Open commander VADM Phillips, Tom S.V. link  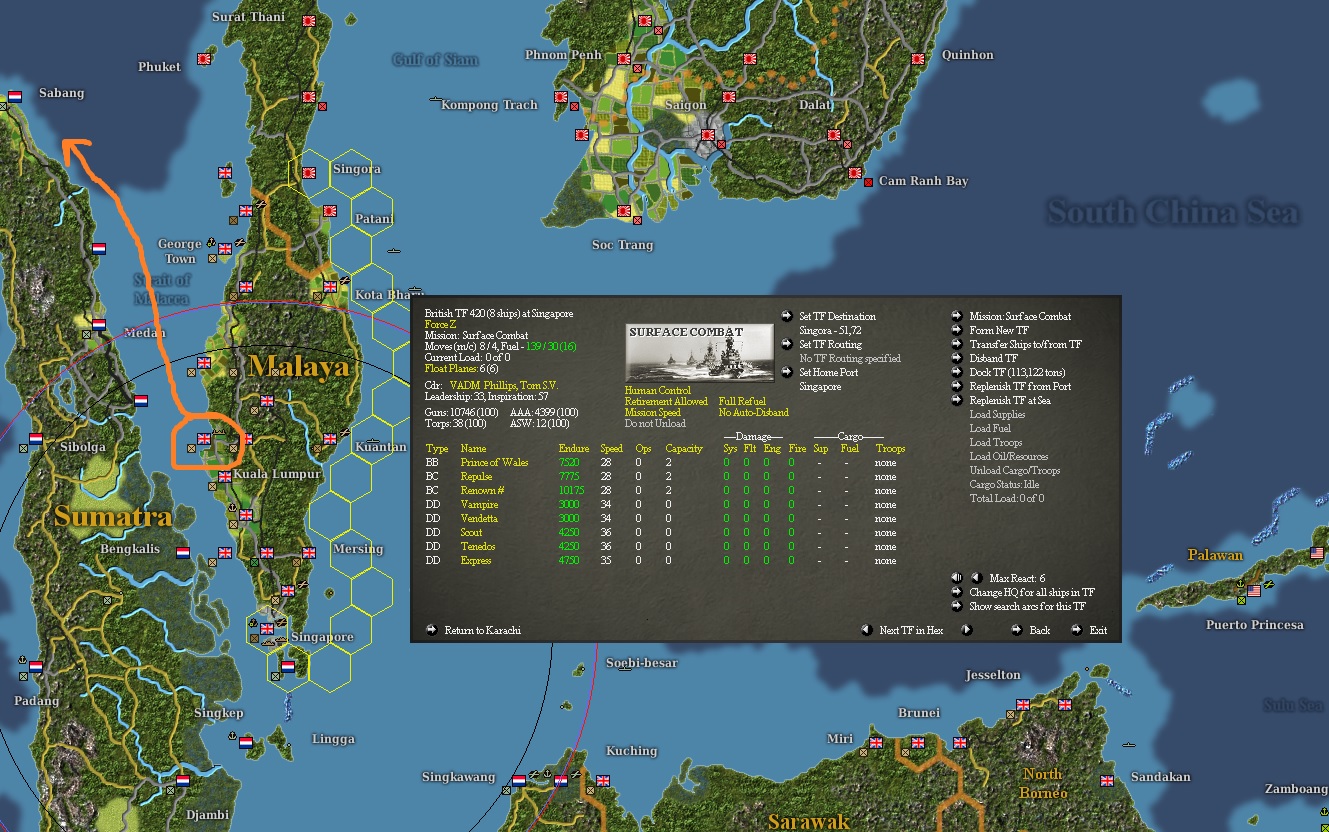[504, 384]
